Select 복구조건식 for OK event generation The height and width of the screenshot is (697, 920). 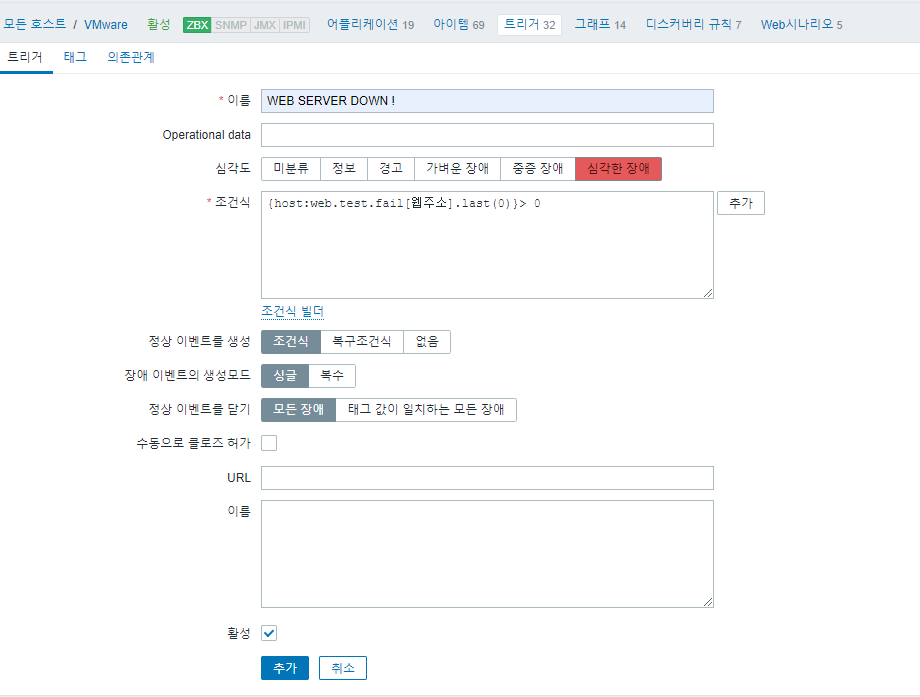click(x=361, y=342)
